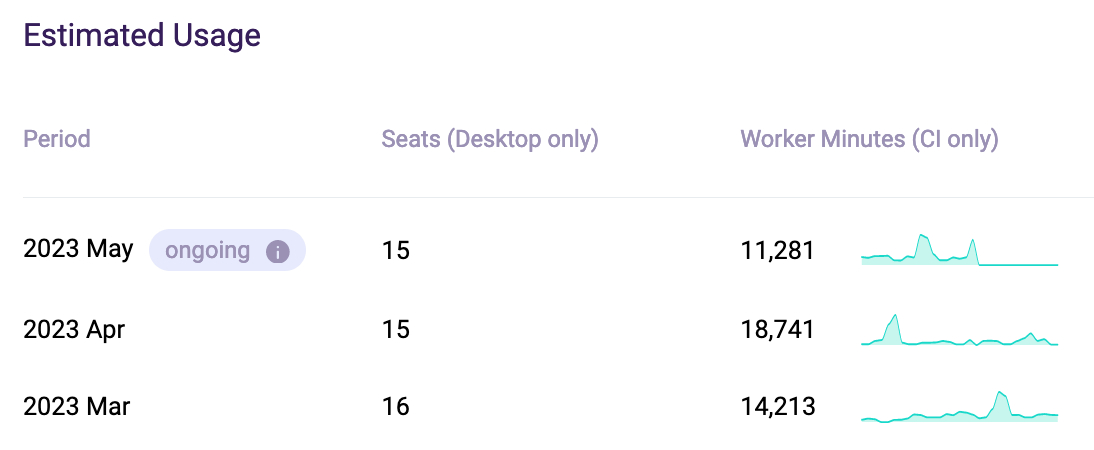
Task: Select the 2023 Apr period row
Action: (x=74, y=329)
